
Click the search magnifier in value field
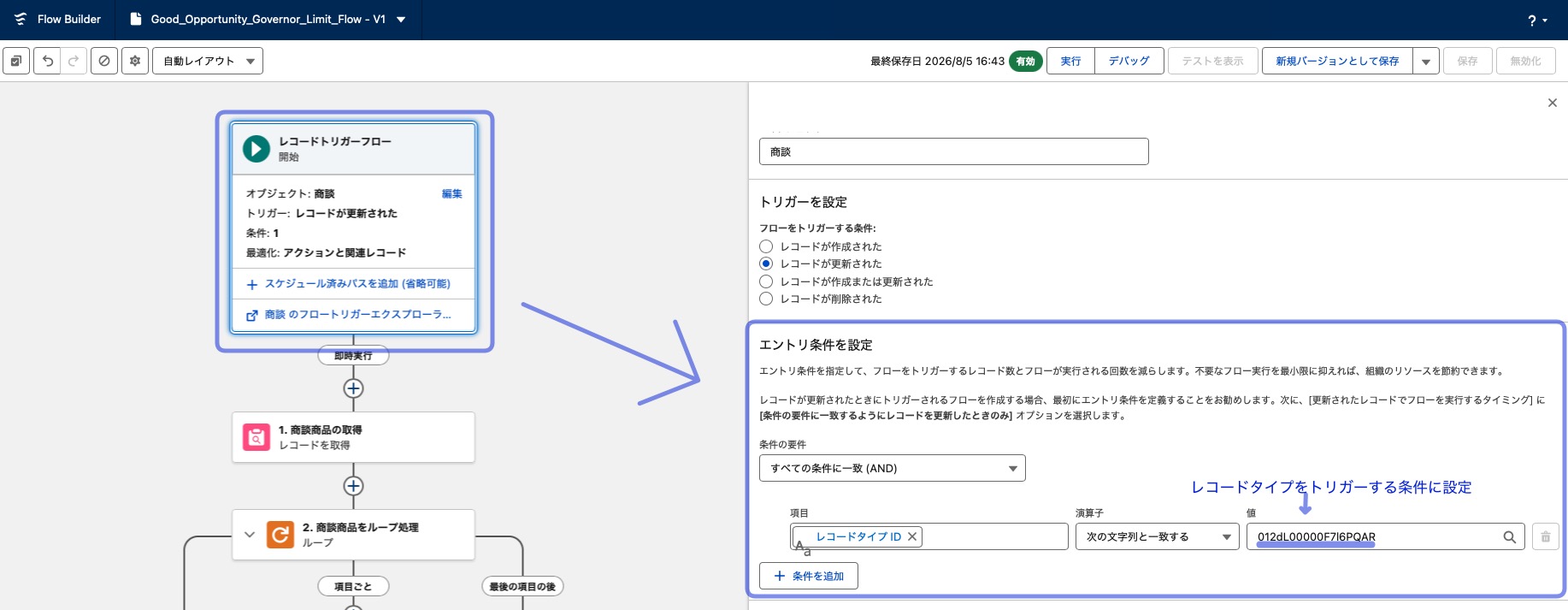point(1510,537)
